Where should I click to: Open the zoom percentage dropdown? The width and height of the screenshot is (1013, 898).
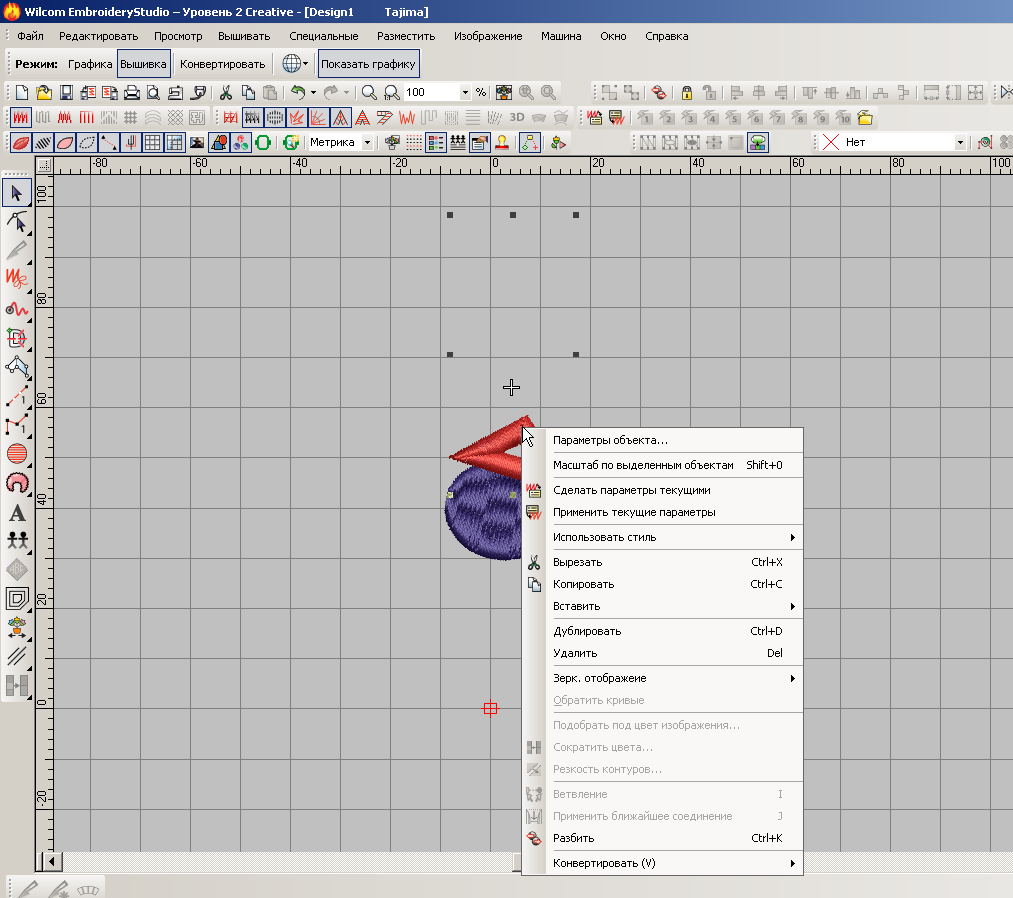pyautogui.click(x=465, y=92)
